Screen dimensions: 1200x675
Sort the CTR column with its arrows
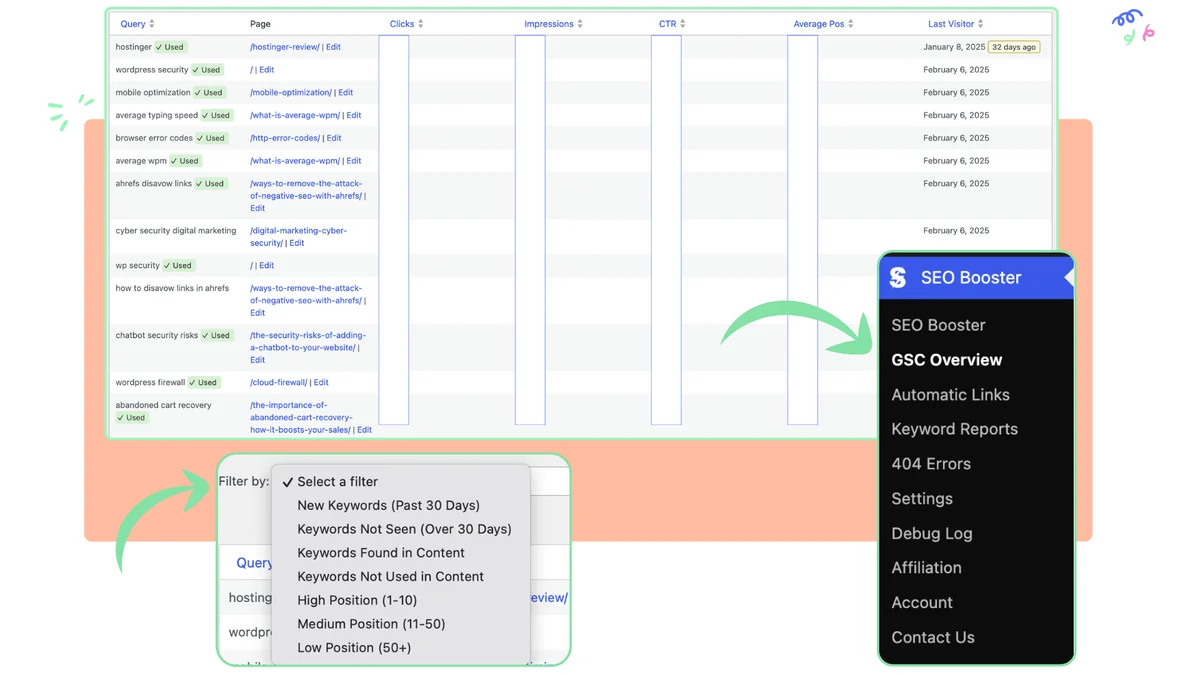click(x=683, y=23)
